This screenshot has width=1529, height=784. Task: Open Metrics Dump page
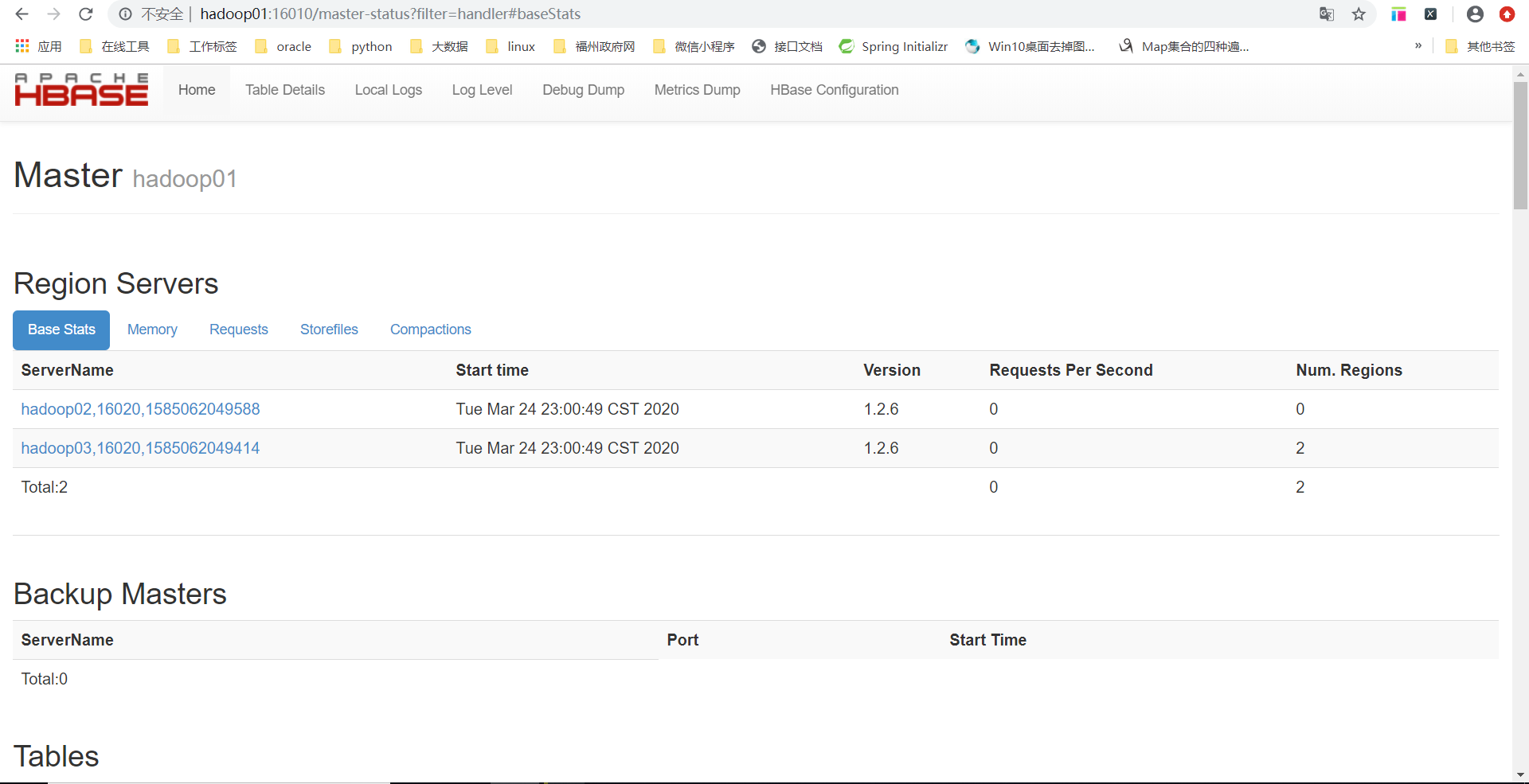pos(698,90)
